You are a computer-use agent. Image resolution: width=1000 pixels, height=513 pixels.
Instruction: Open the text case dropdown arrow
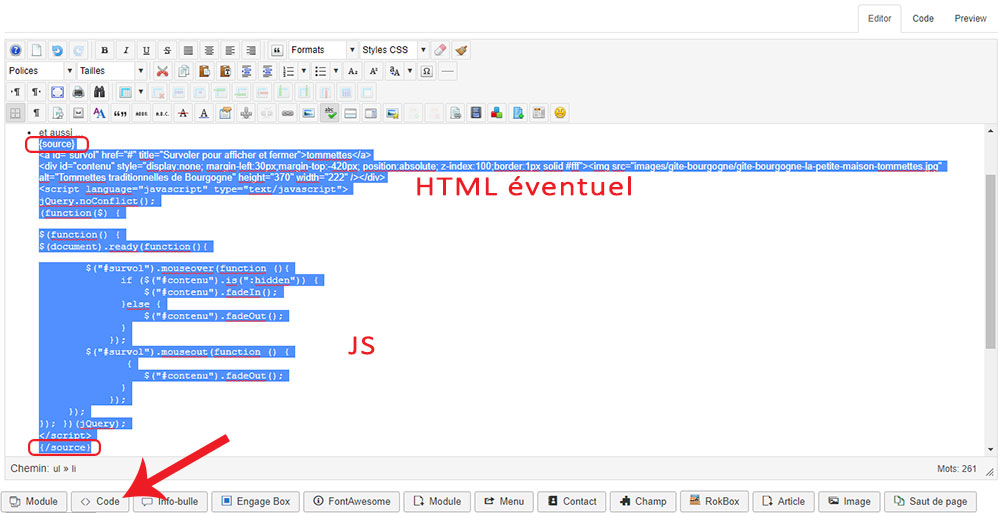[409, 71]
